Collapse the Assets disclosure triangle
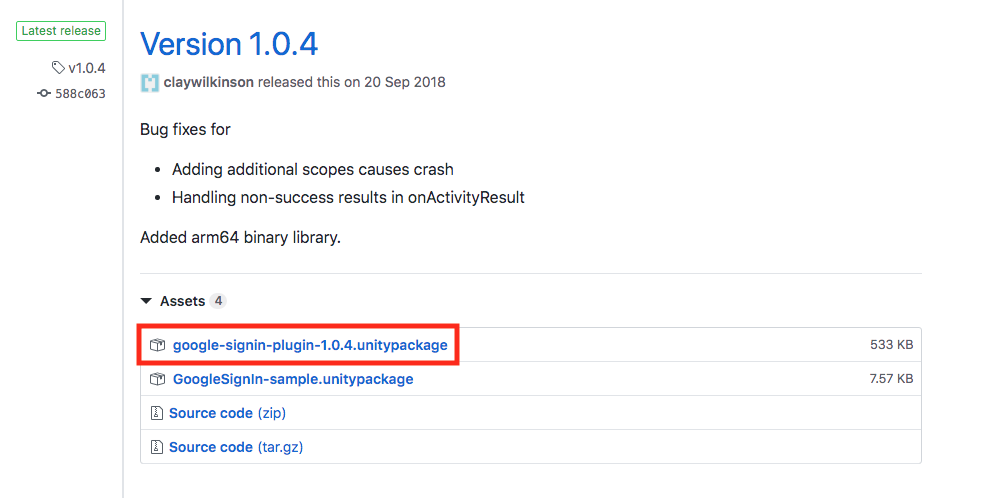983x498 pixels. [146, 301]
